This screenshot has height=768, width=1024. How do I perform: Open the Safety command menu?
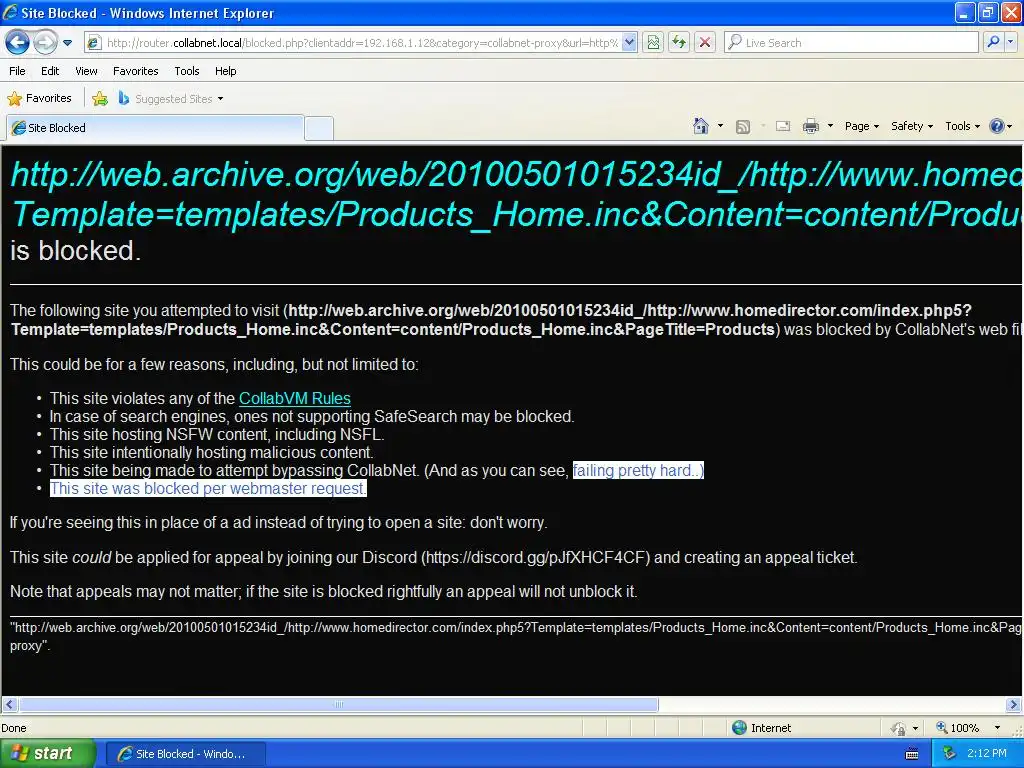(x=912, y=127)
